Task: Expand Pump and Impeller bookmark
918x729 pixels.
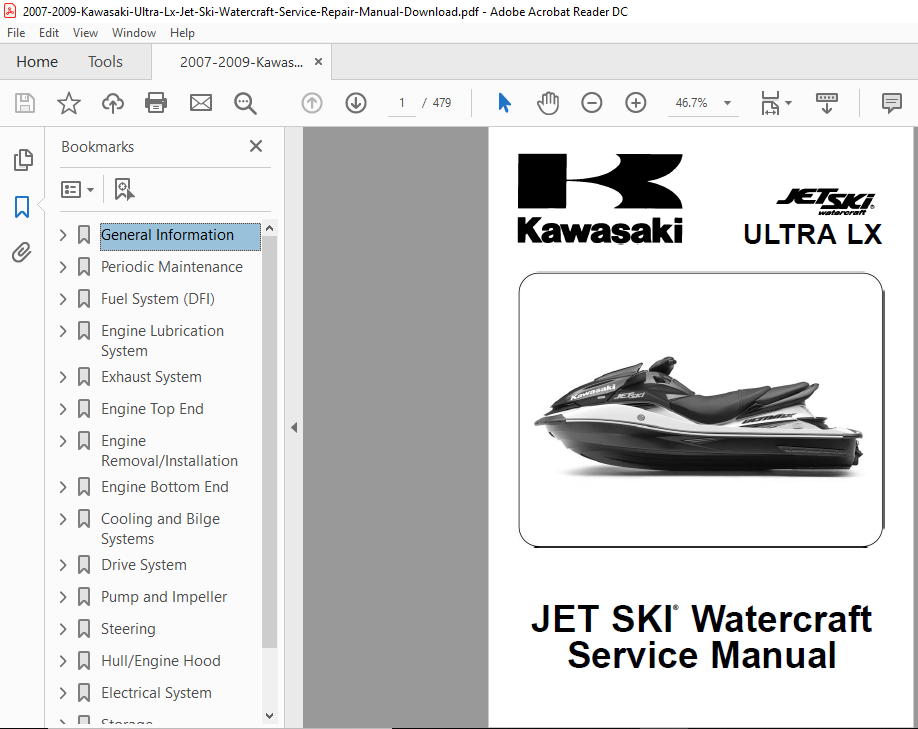Action: [x=63, y=597]
